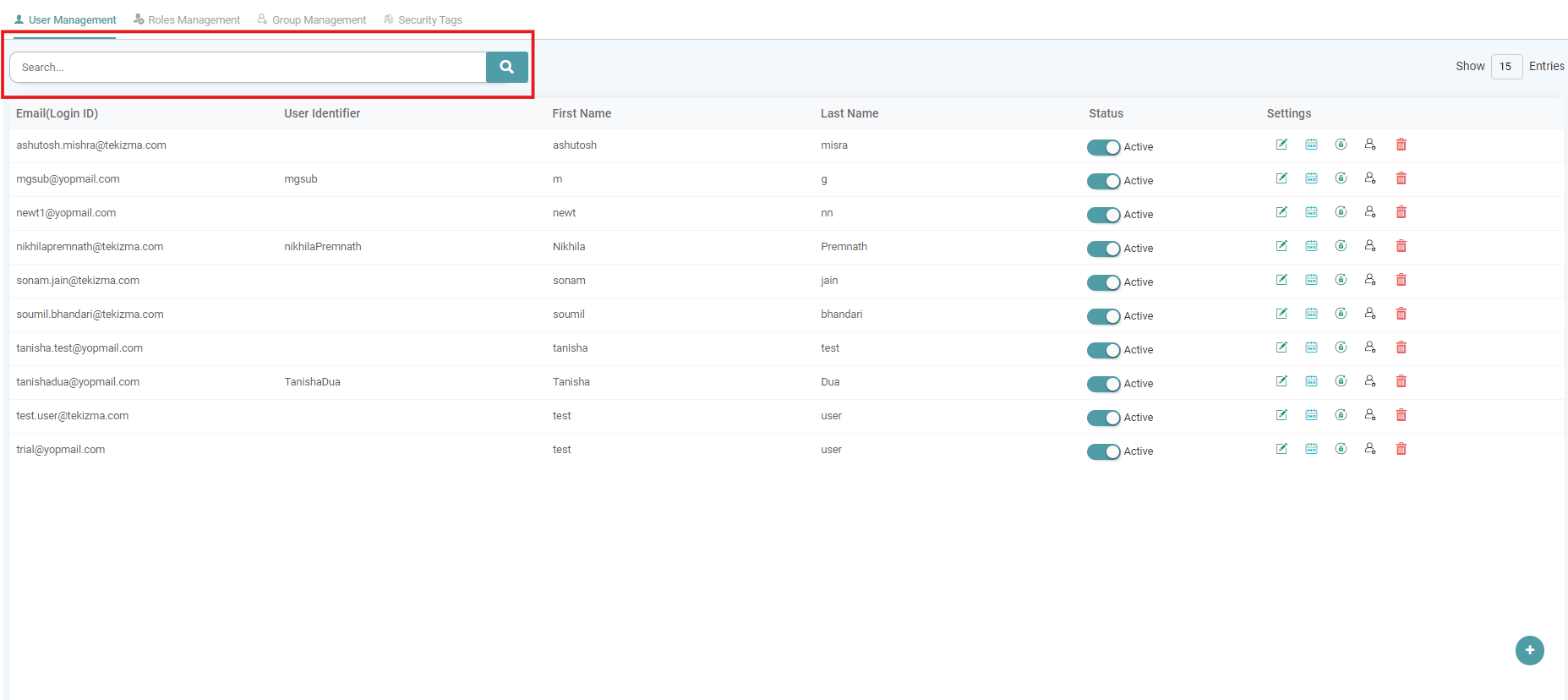Delete the trial@yopmail.com user

pos(1401,449)
